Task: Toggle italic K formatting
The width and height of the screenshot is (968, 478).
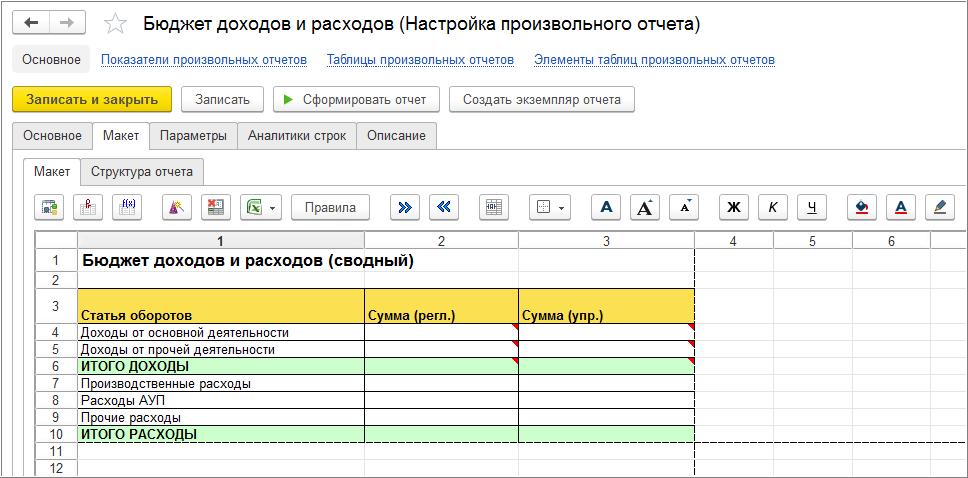Action: 773,208
